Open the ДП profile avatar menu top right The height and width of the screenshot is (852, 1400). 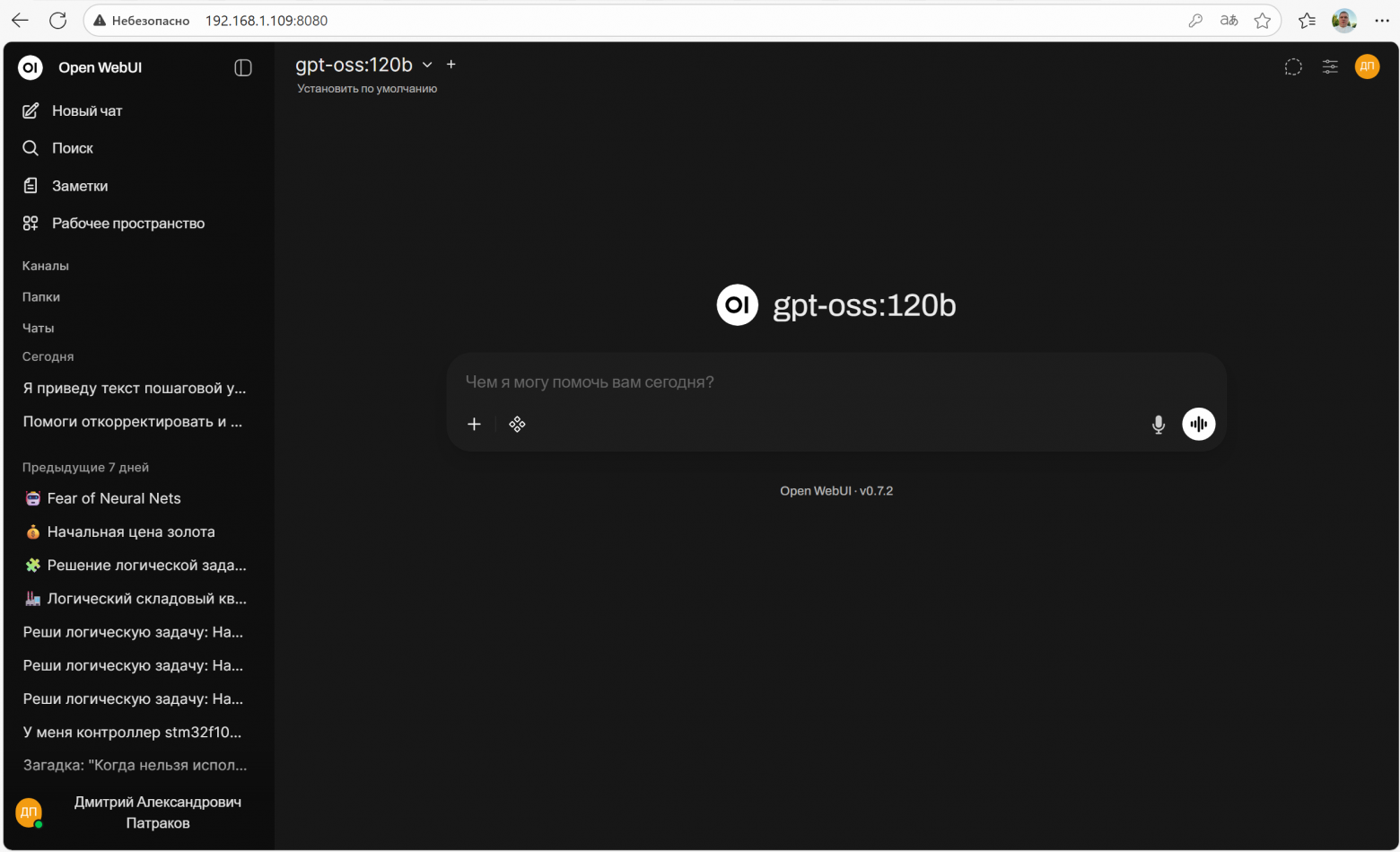pyautogui.click(x=1367, y=66)
